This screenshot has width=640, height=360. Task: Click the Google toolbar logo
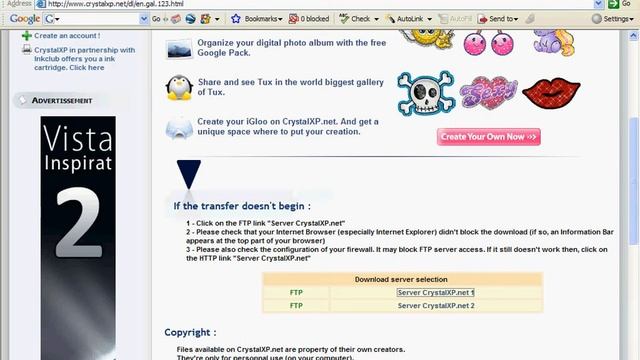pyautogui.click(x=24, y=19)
